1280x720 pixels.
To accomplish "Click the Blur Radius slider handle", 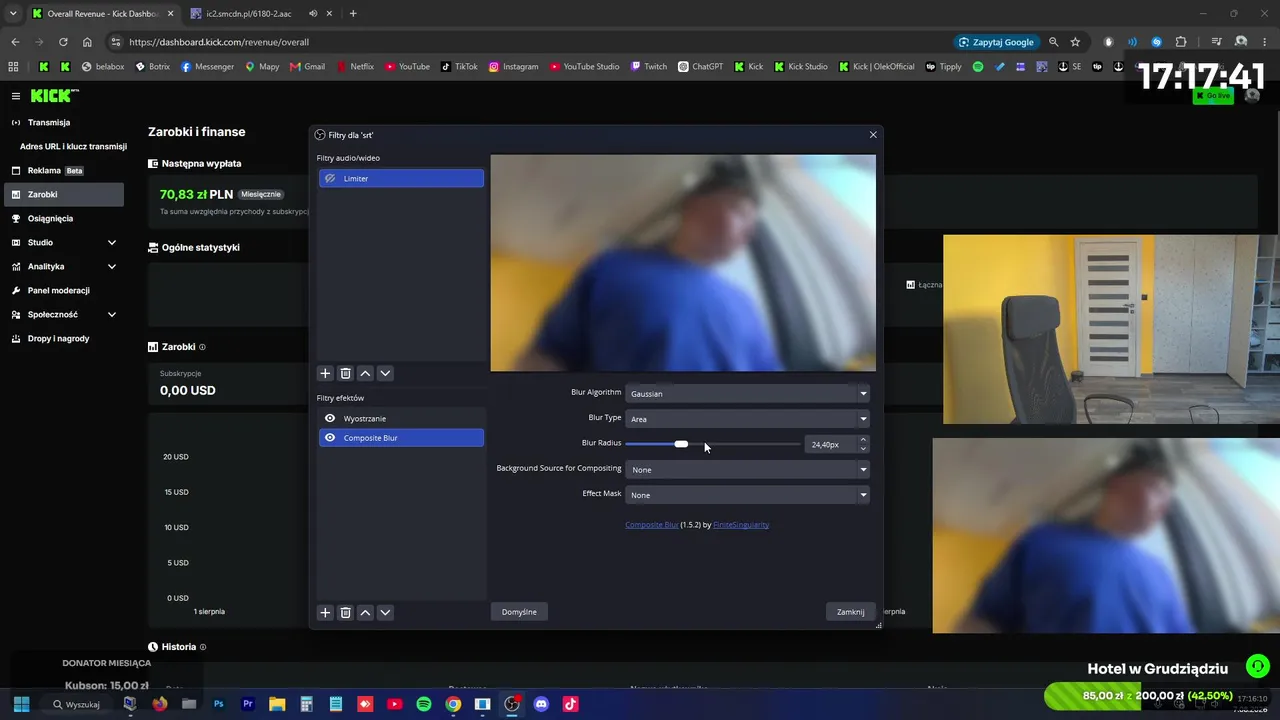I will (681, 444).
